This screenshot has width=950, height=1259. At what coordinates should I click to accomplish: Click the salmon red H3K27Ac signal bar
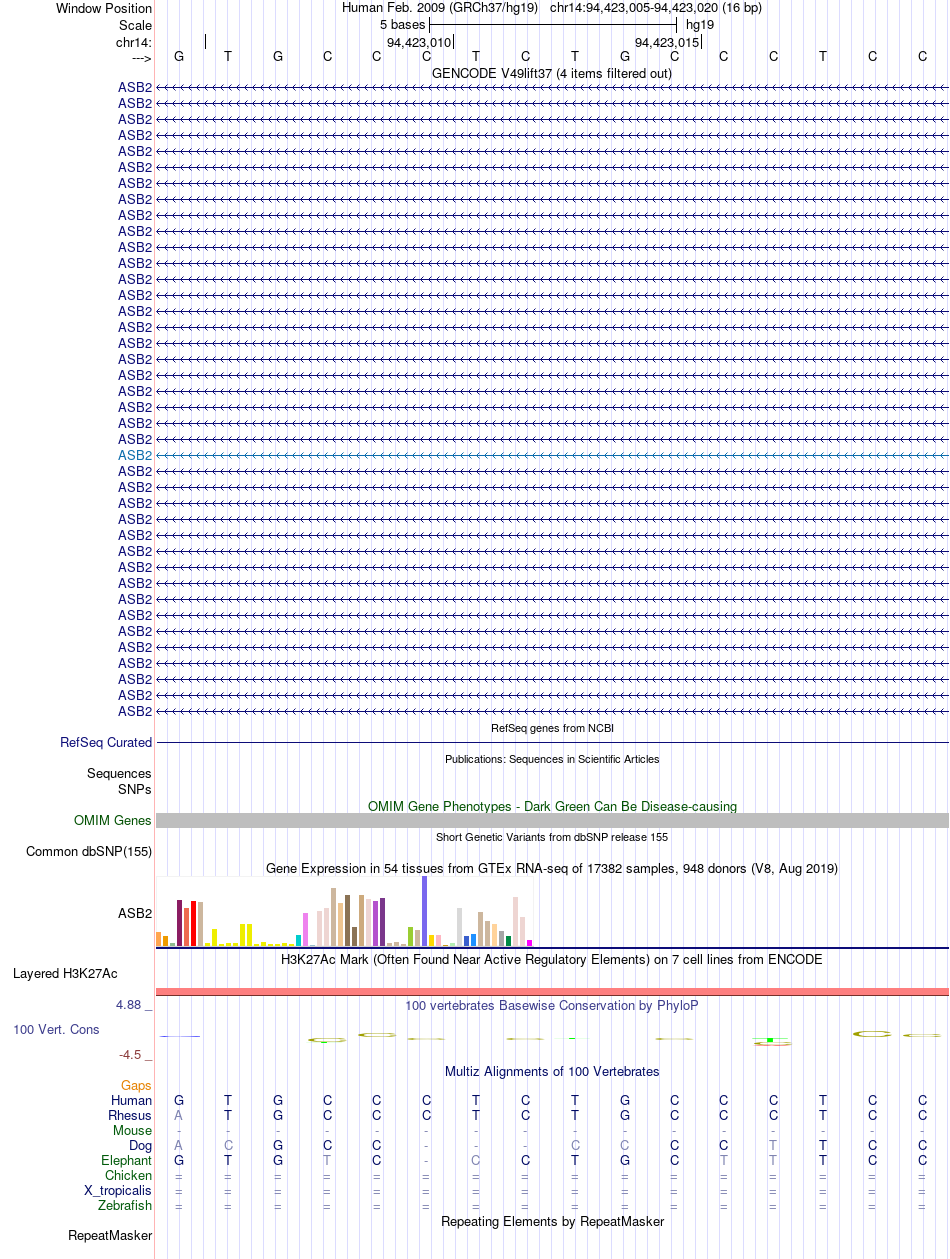tap(552, 992)
